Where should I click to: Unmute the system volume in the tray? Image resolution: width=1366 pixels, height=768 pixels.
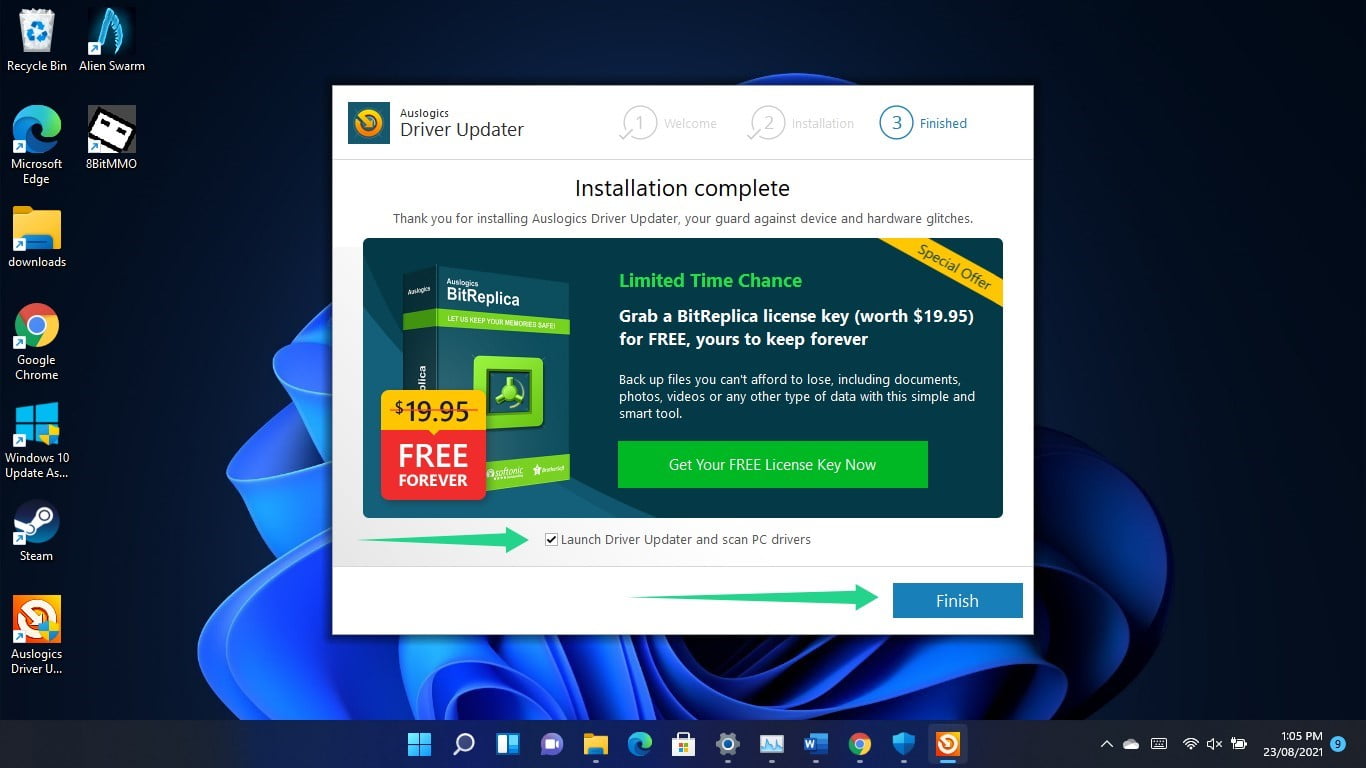[x=1213, y=744]
